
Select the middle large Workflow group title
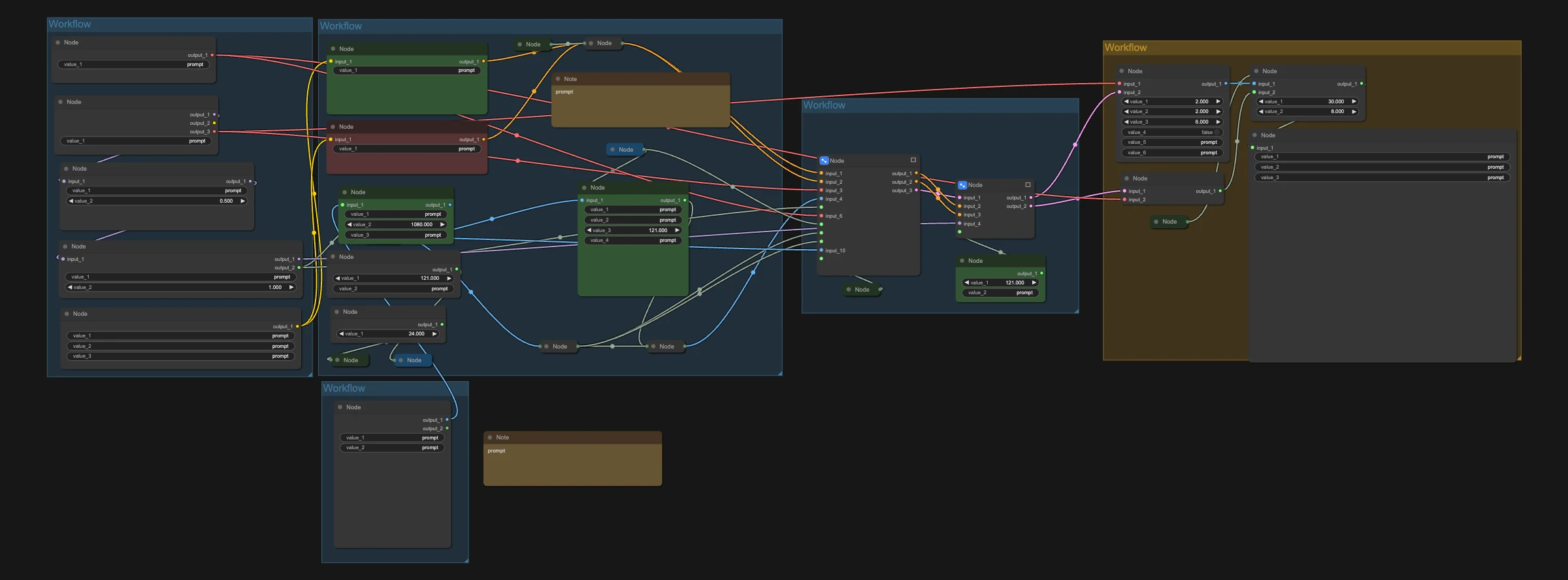340,26
